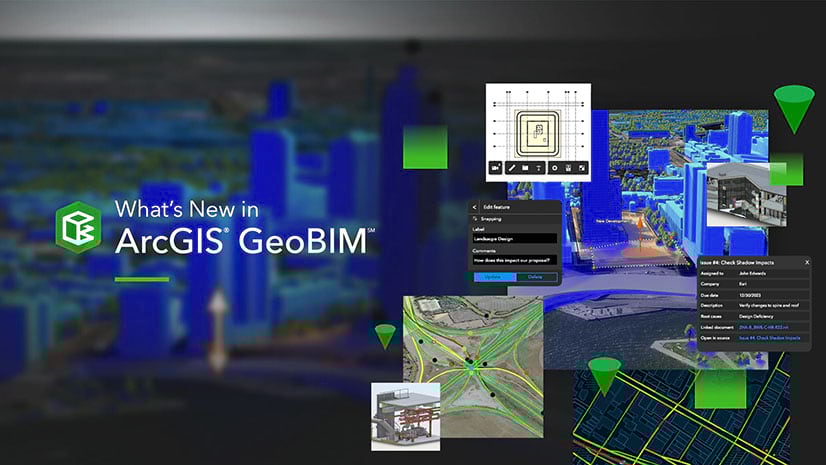The height and width of the screenshot is (465, 826).
Task: Click the circle point tool in drawing toolbar
Action: click(555, 168)
